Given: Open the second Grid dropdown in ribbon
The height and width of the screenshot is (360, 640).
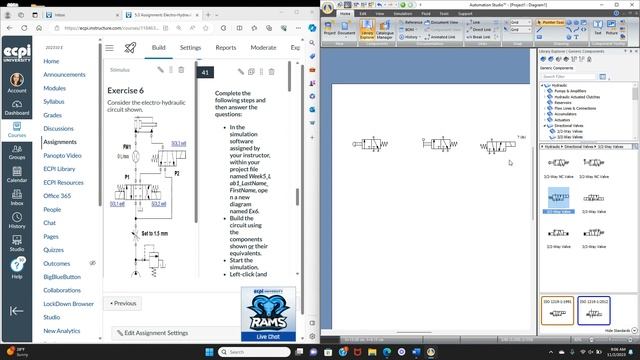Looking at the screenshot, I should tap(521, 29).
